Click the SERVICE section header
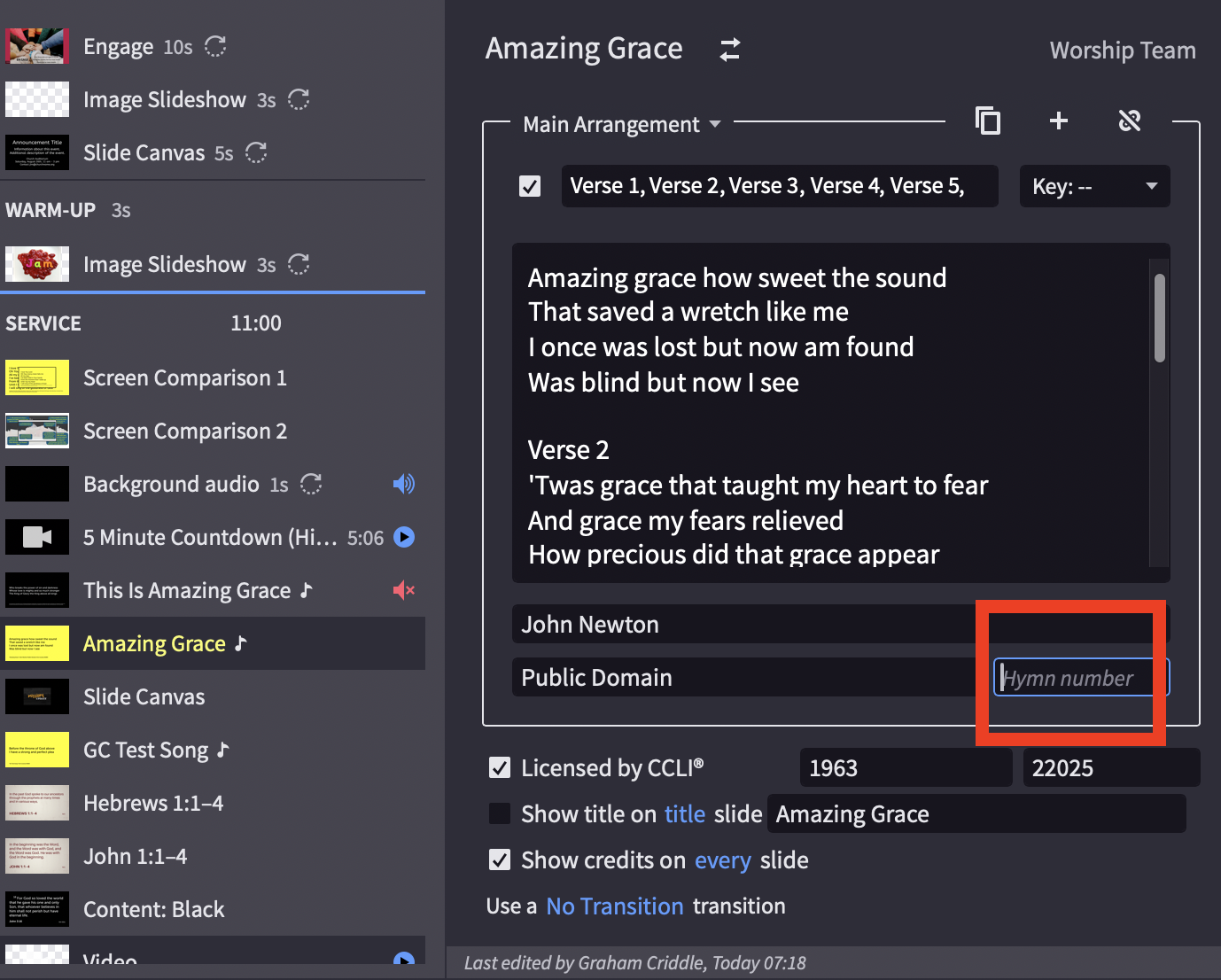Viewport: 1221px width, 980px height. pyautogui.click(x=43, y=323)
